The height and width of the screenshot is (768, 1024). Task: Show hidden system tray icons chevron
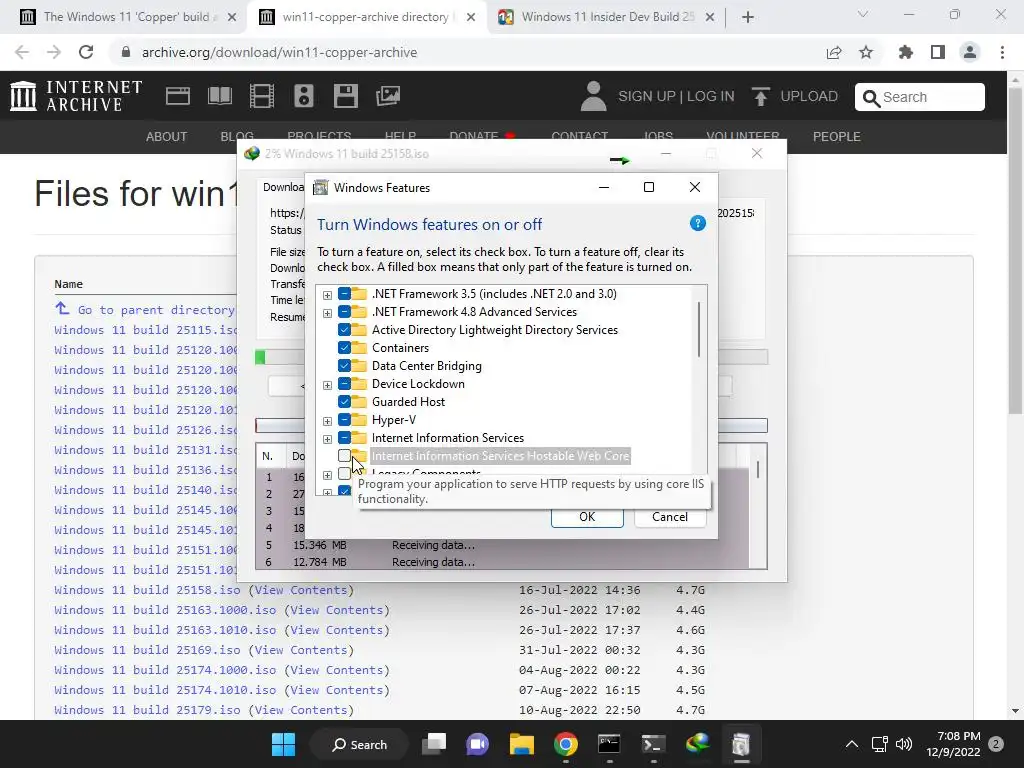[852, 744]
